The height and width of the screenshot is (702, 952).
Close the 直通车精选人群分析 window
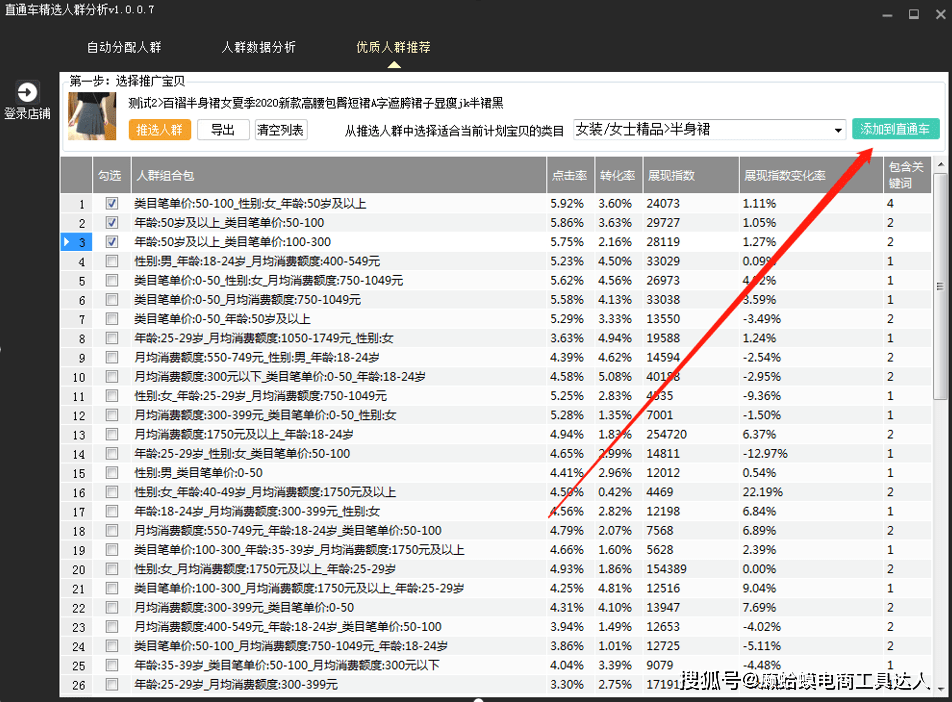940,14
